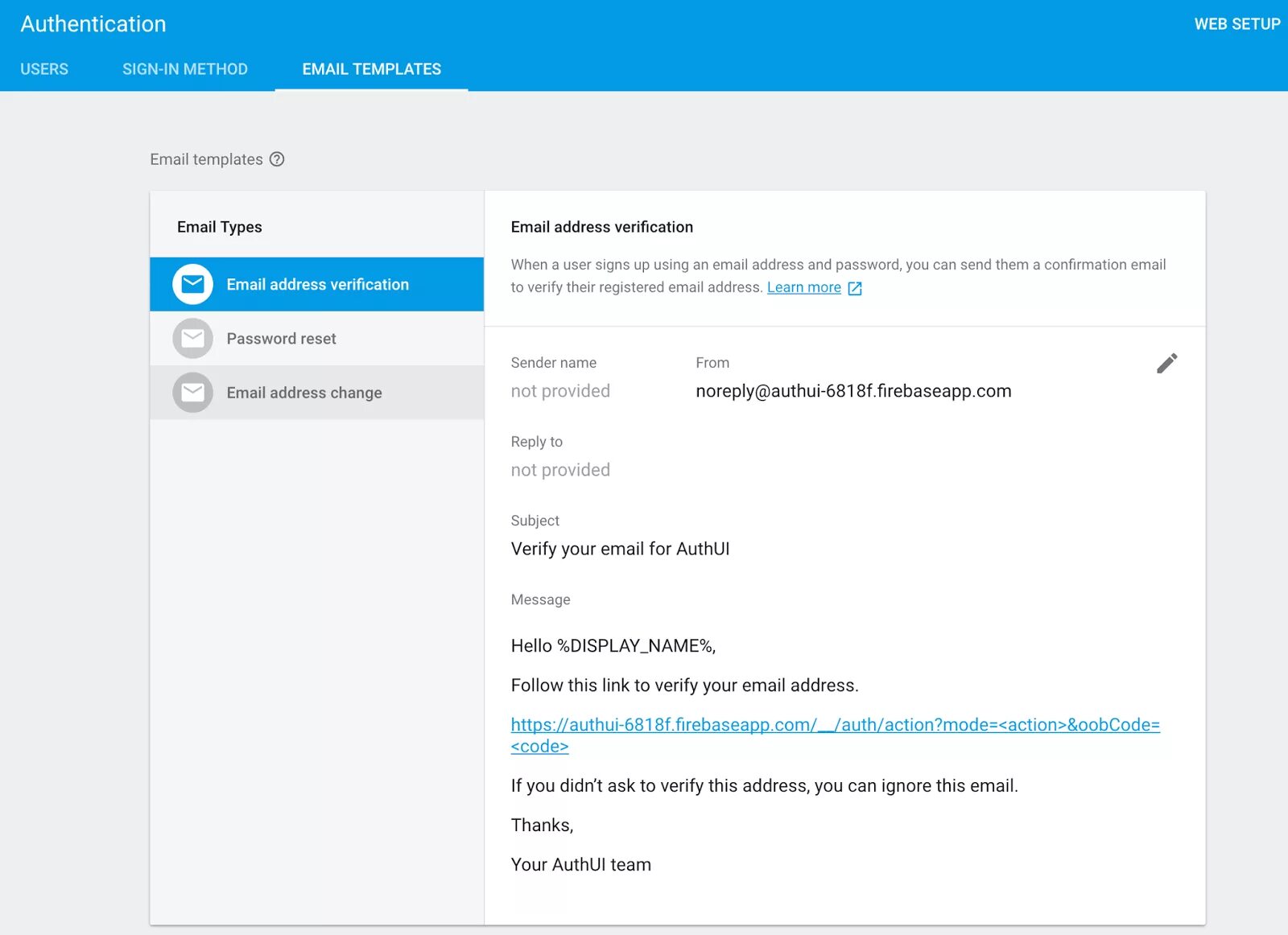Select the Email address verification envelope icon
This screenshot has height=935, width=1288.
(192, 284)
